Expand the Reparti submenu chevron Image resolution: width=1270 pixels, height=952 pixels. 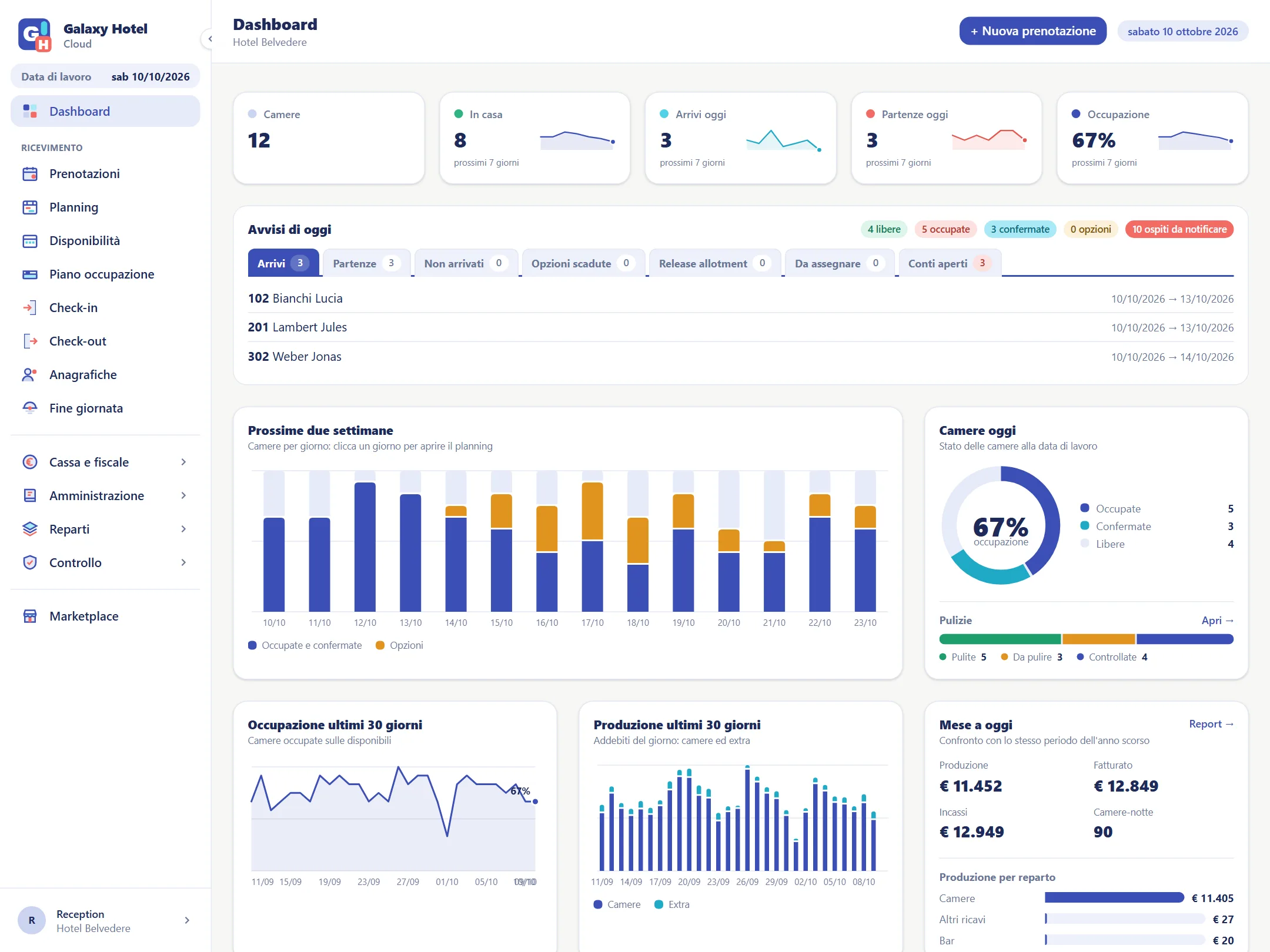point(183,529)
